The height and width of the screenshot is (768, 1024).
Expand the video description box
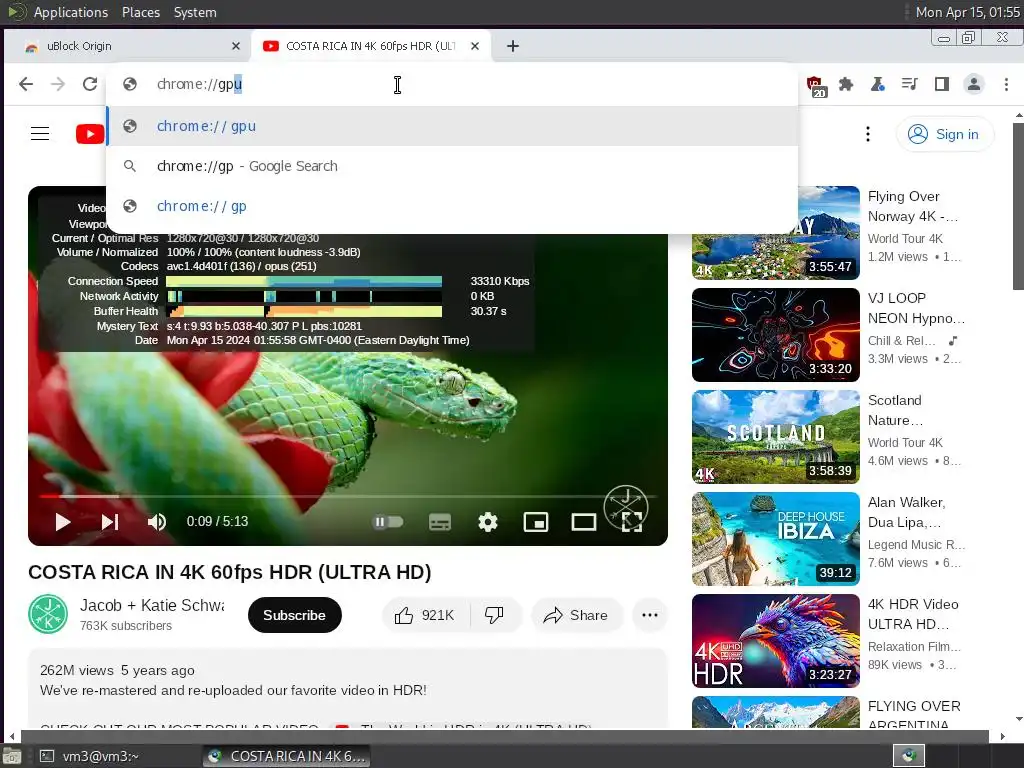pyautogui.click(x=347, y=689)
